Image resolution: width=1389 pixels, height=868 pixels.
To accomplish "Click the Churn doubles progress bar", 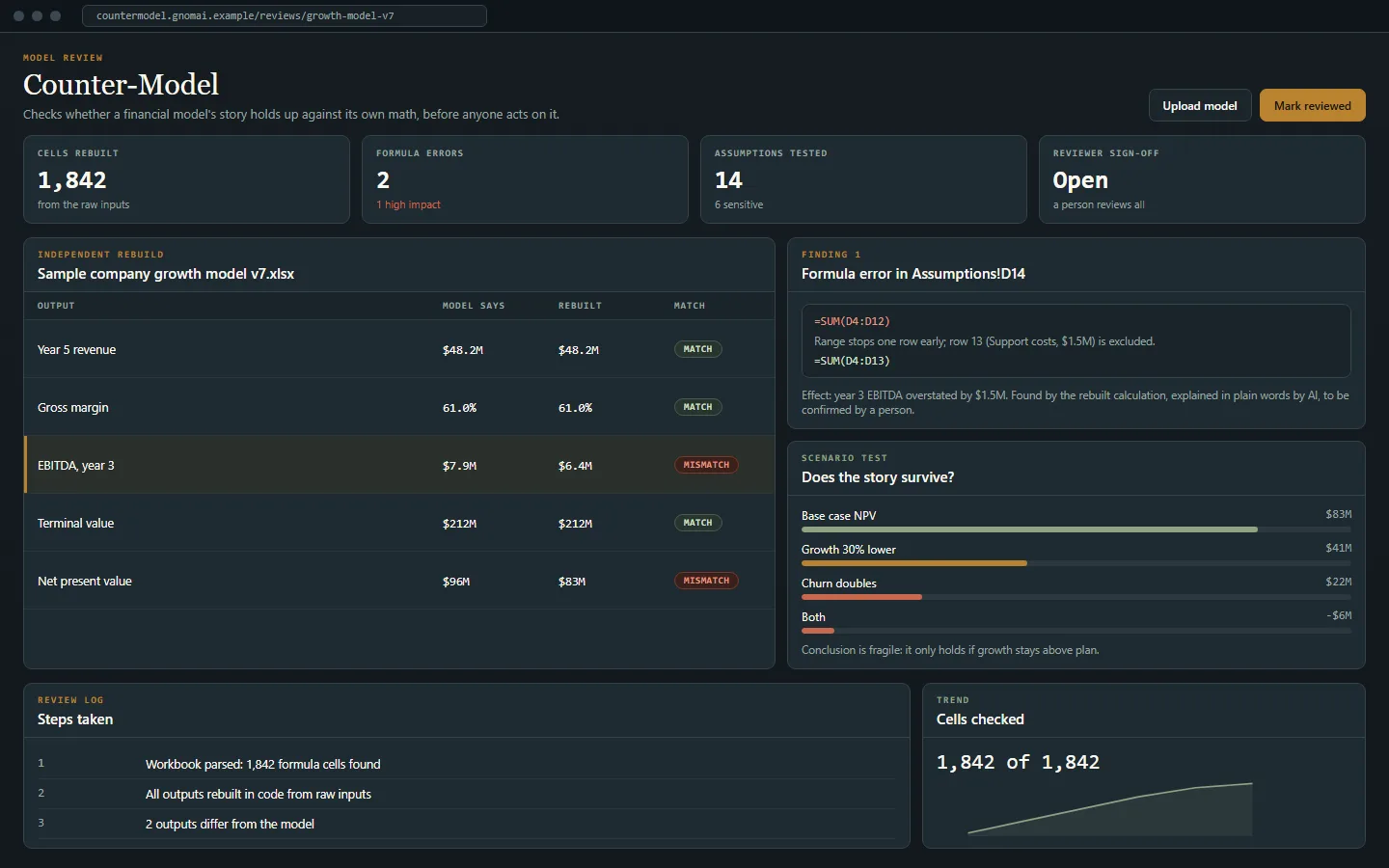I will pos(1076,597).
